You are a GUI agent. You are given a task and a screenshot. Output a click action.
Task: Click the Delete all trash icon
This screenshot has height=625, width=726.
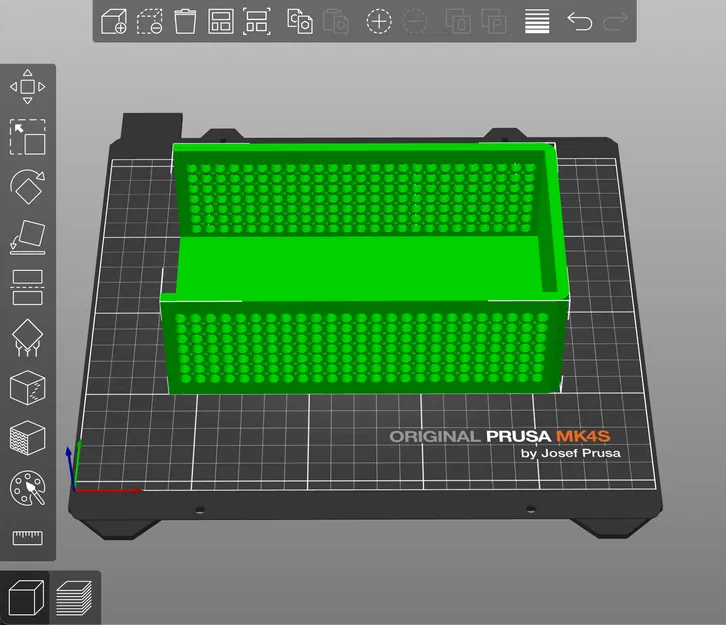click(185, 21)
